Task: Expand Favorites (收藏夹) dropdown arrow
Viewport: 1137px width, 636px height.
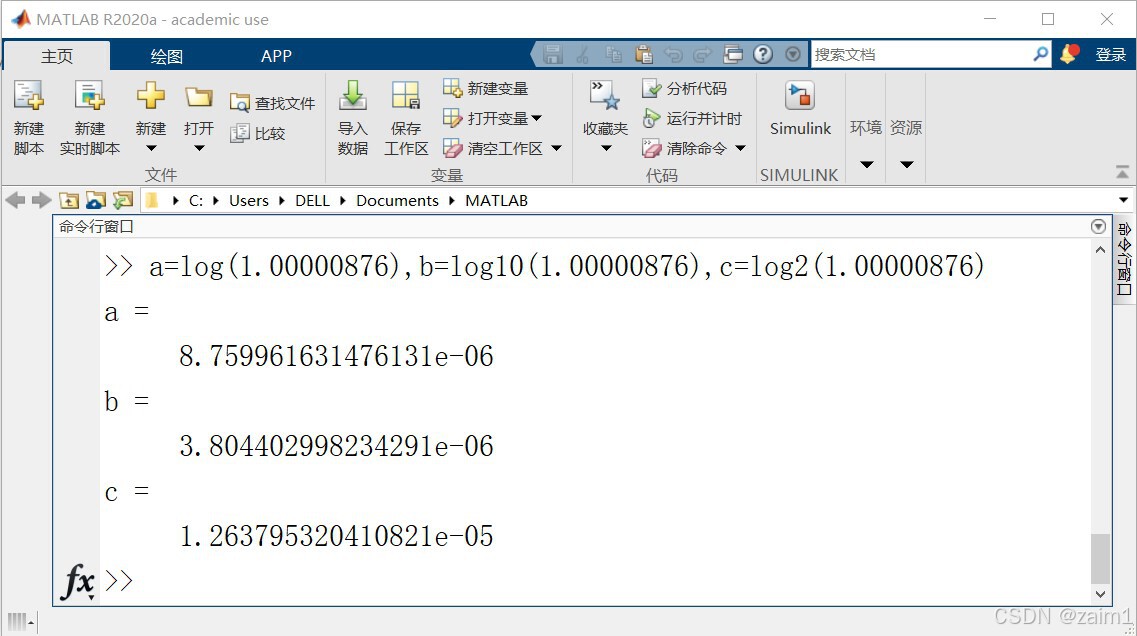Action: coord(606,149)
